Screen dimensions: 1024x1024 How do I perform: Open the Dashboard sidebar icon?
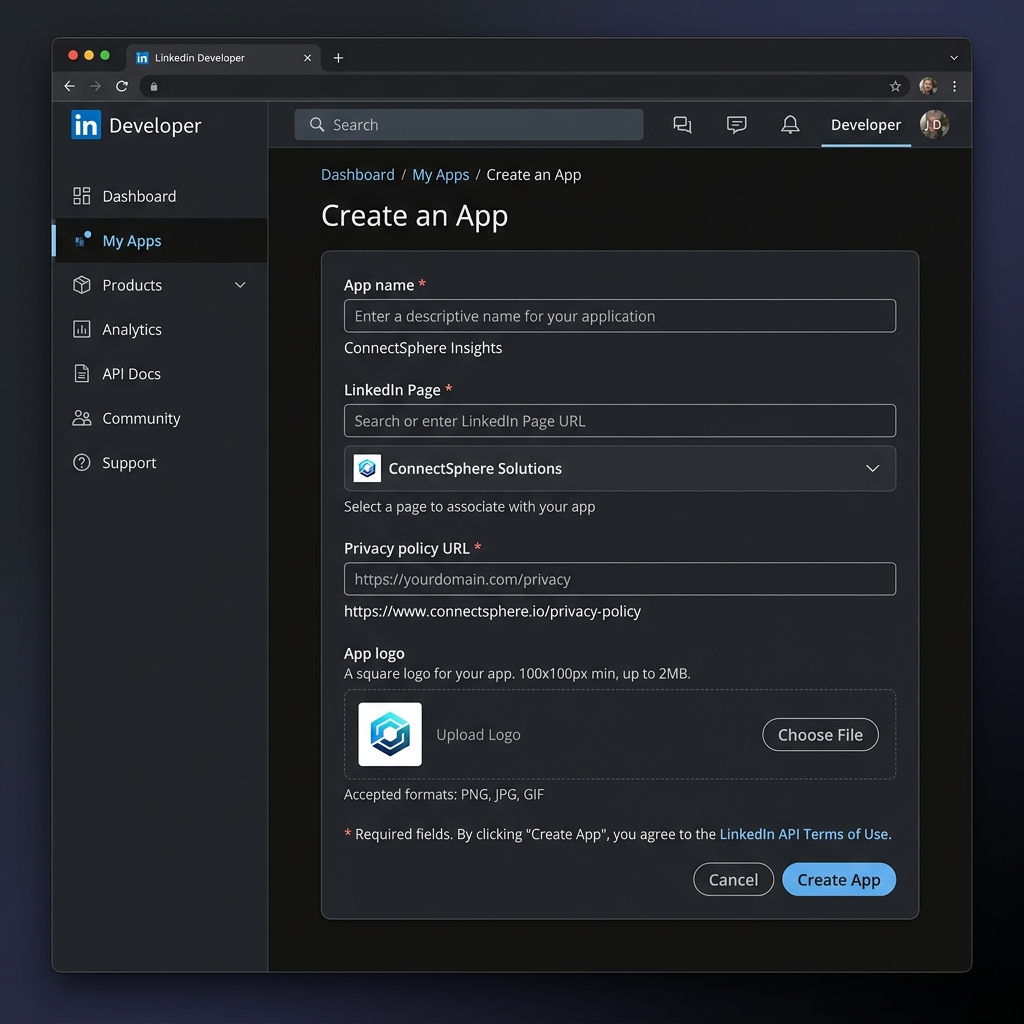(82, 196)
